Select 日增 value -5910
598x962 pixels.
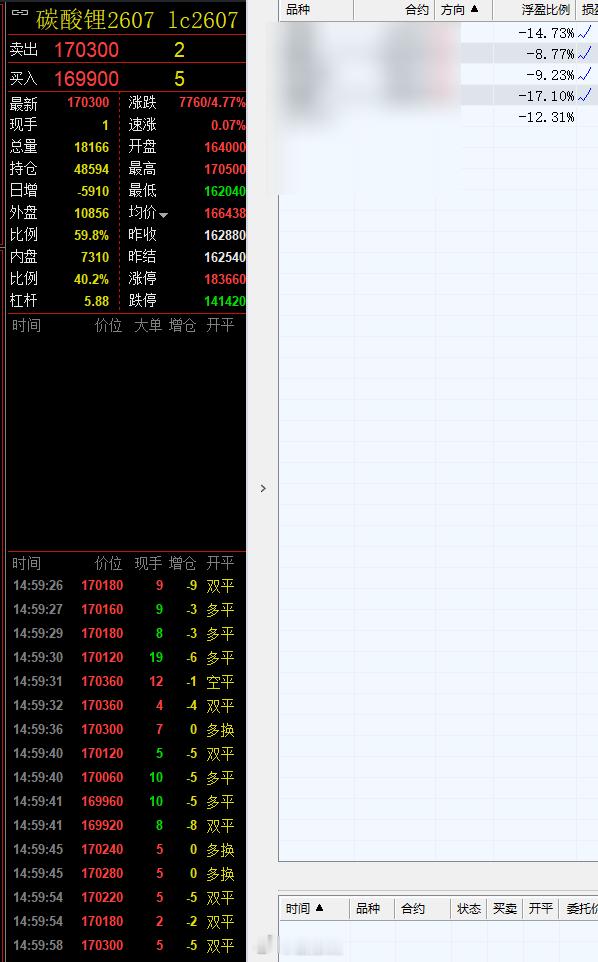tap(93, 191)
